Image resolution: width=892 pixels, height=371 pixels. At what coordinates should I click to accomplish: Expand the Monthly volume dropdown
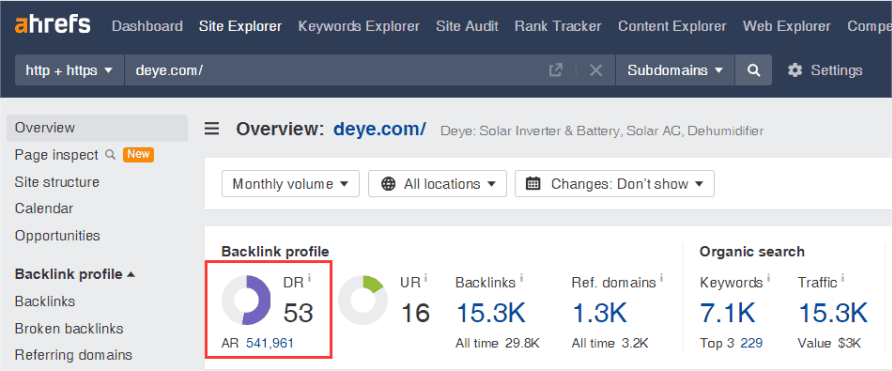(291, 184)
